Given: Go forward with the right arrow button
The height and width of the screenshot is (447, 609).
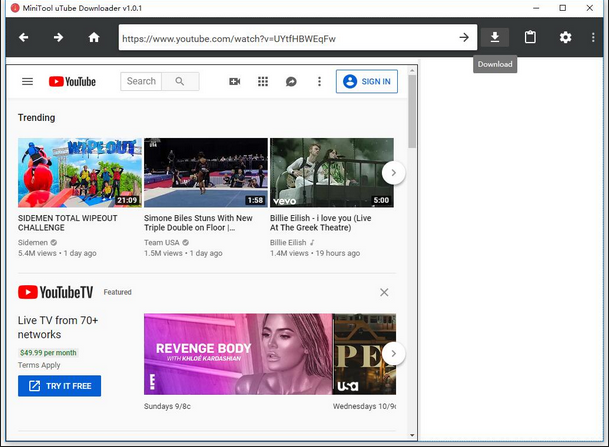Looking at the screenshot, I should pos(58,37).
